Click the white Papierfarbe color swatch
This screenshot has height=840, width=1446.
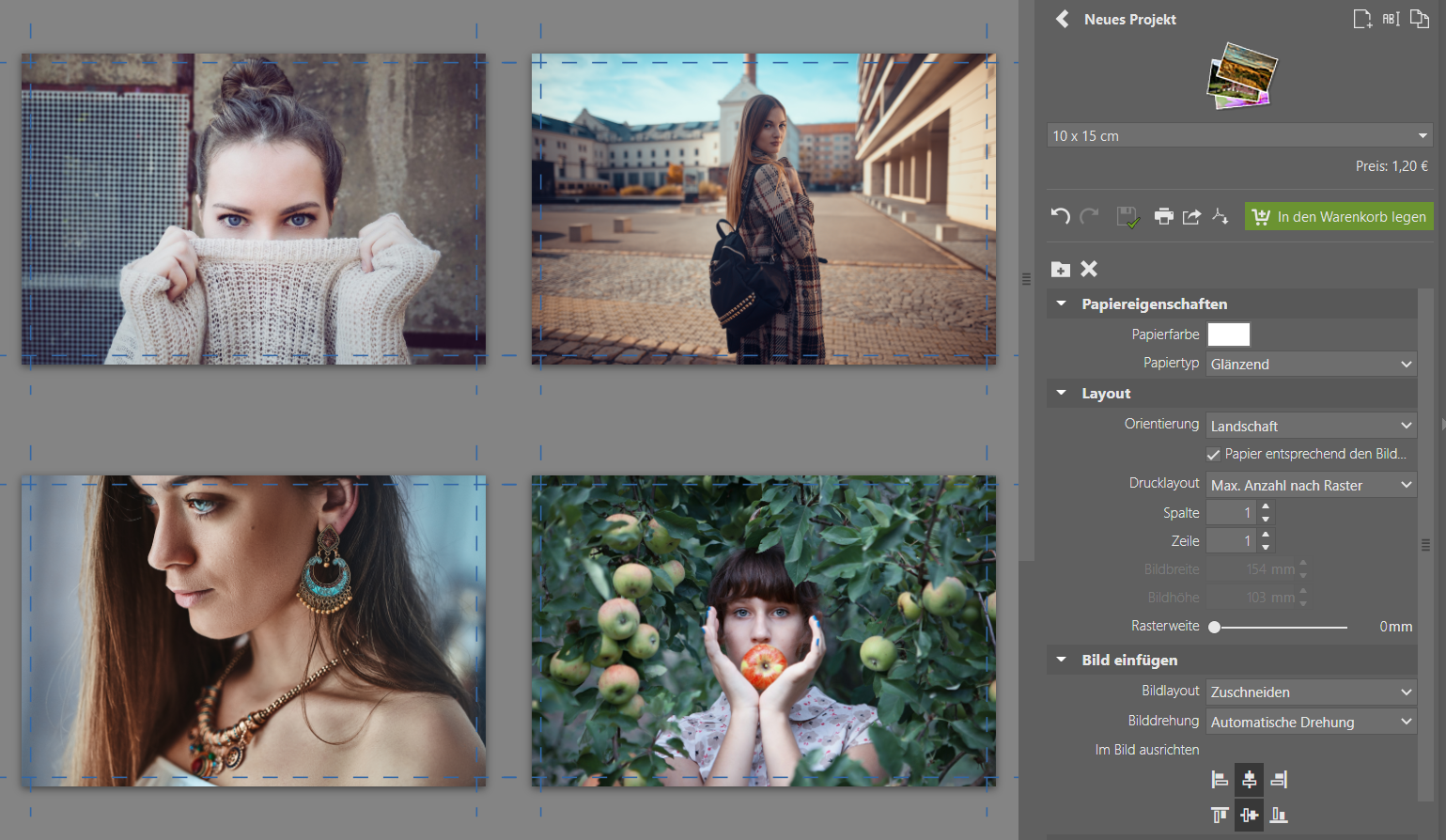[1229, 334]
